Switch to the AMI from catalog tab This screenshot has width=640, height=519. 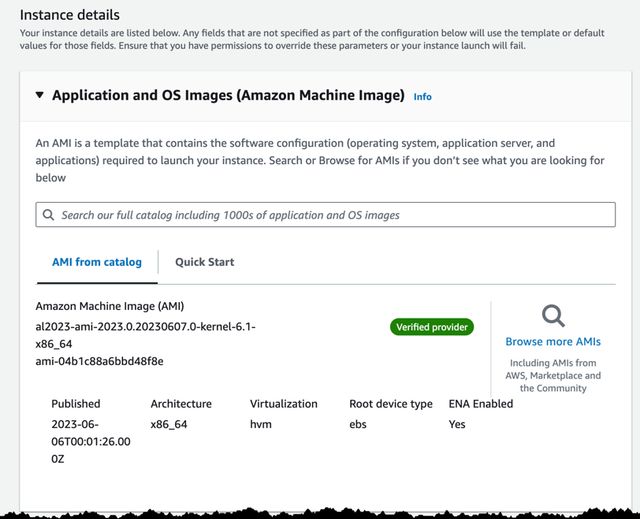(x=97, y=262)
